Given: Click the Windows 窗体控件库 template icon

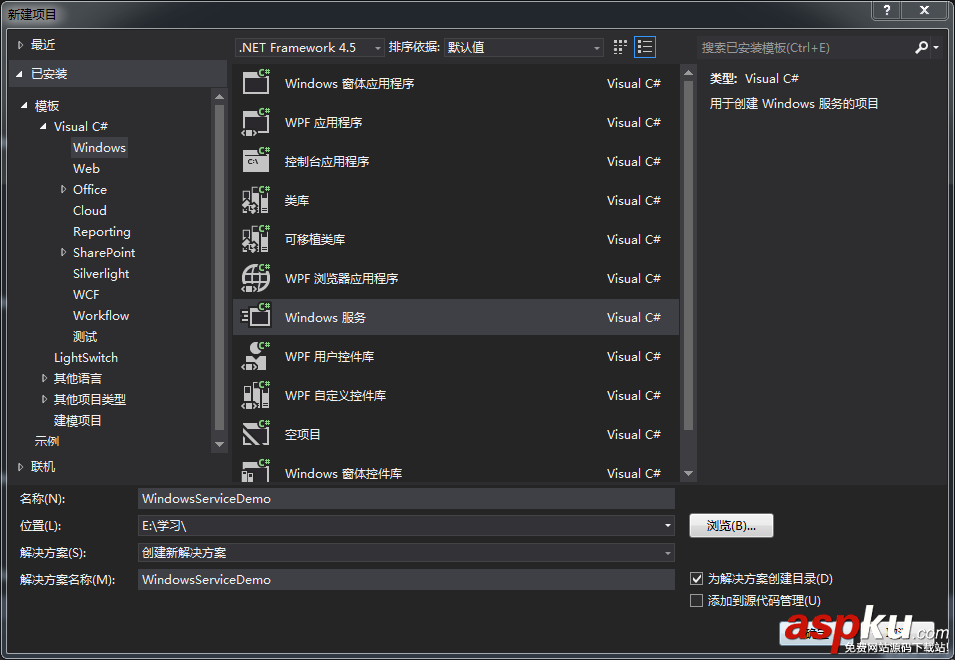Looking at the screenshot, I should coord(256,471).
